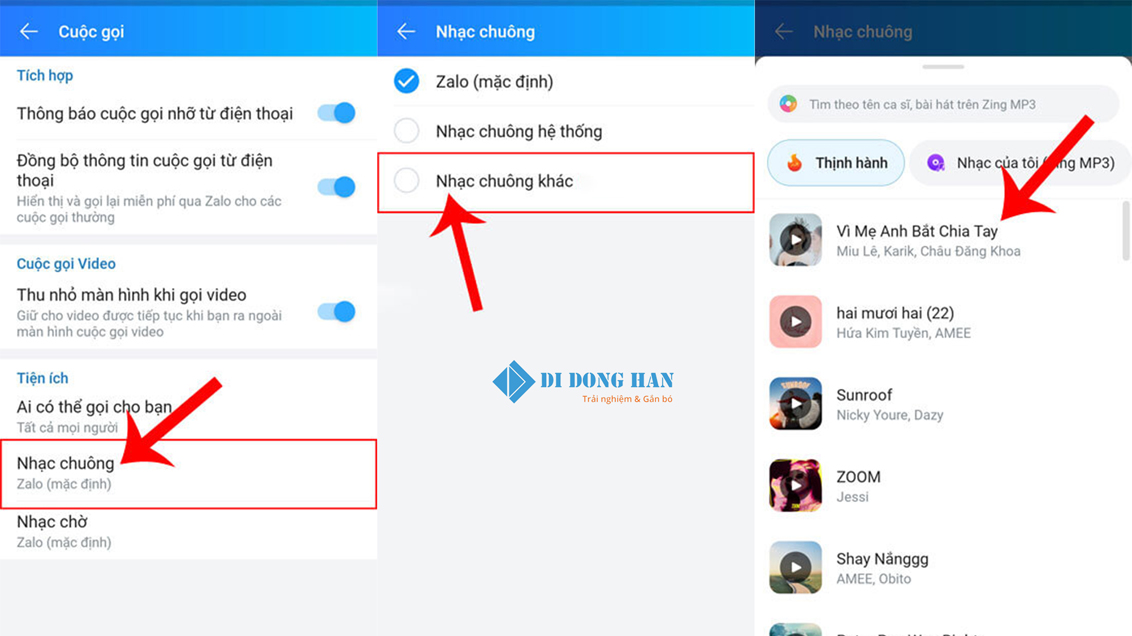Open Ai có thể gọi cho bạn

coord(188,416)
